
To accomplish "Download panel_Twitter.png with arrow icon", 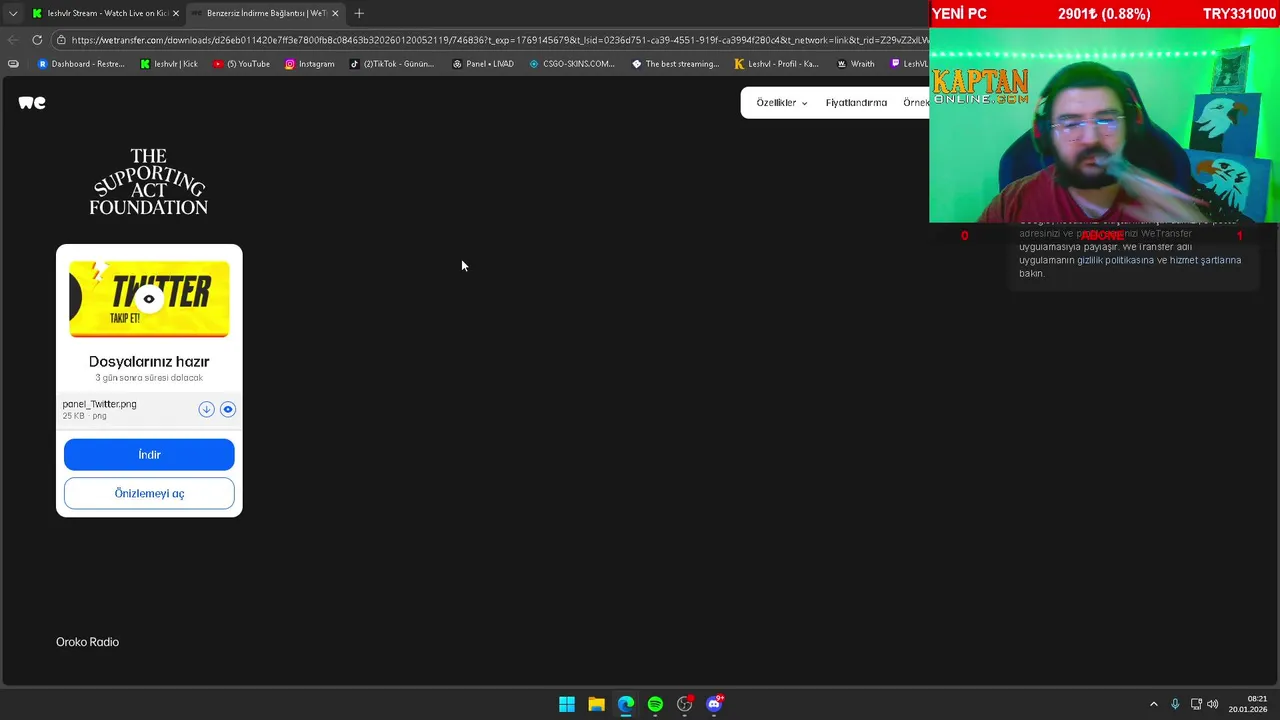I will 206,409.
